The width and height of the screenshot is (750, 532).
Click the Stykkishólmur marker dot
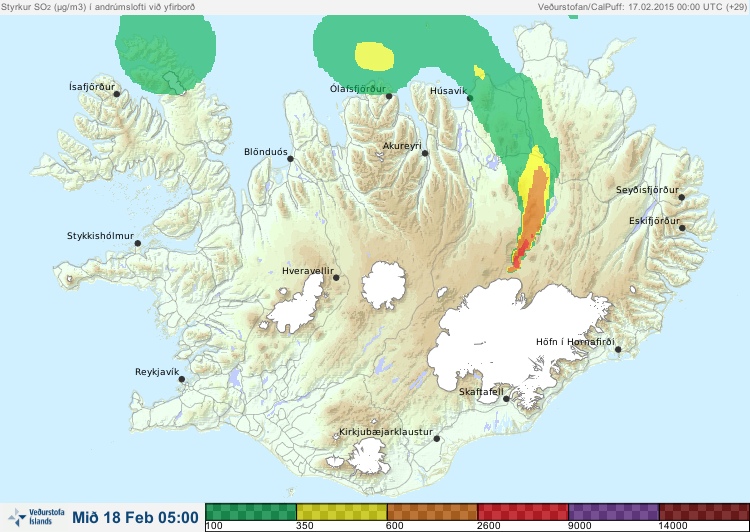pyautogui.click(x=138, y=243)
